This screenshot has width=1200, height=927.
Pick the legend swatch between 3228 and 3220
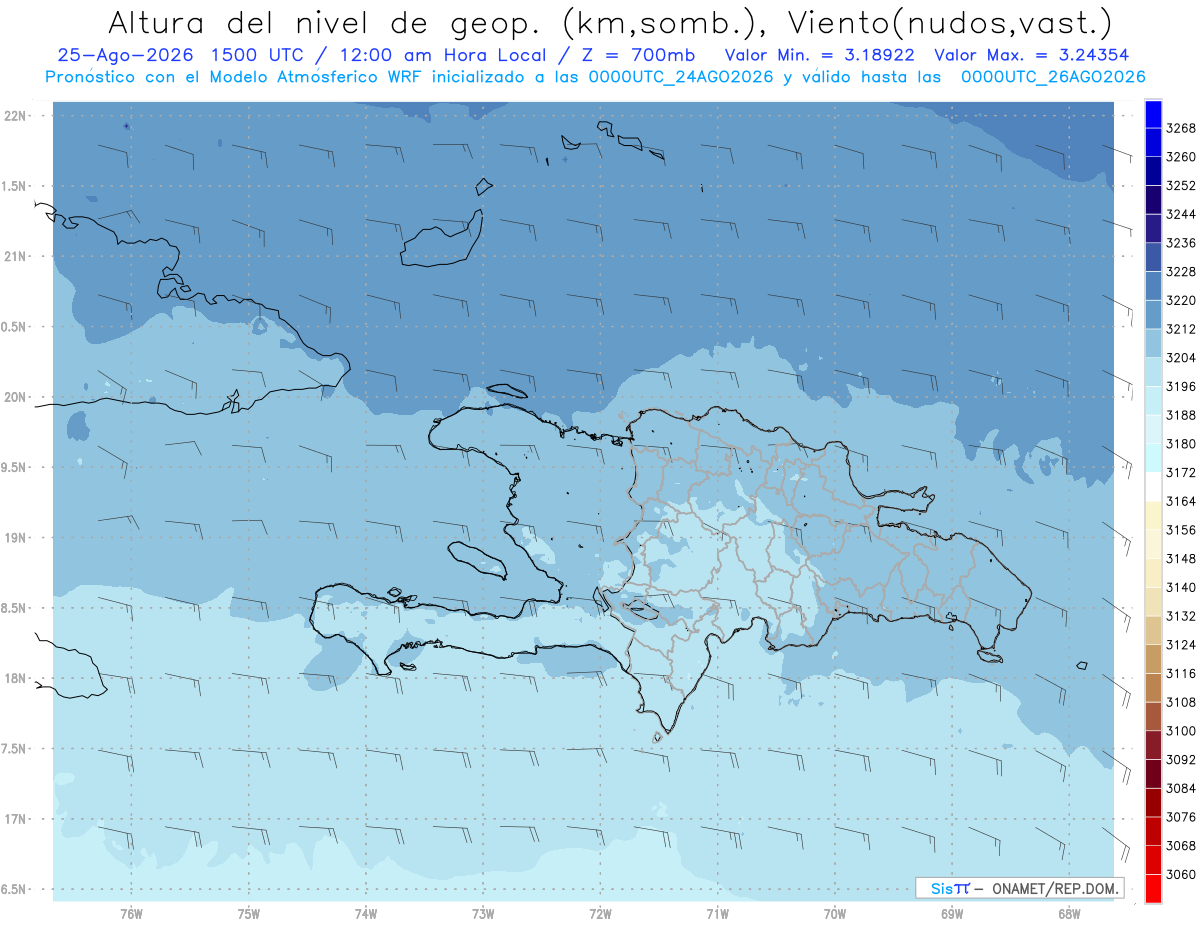pyautogui.click(x=1153, y=286)
